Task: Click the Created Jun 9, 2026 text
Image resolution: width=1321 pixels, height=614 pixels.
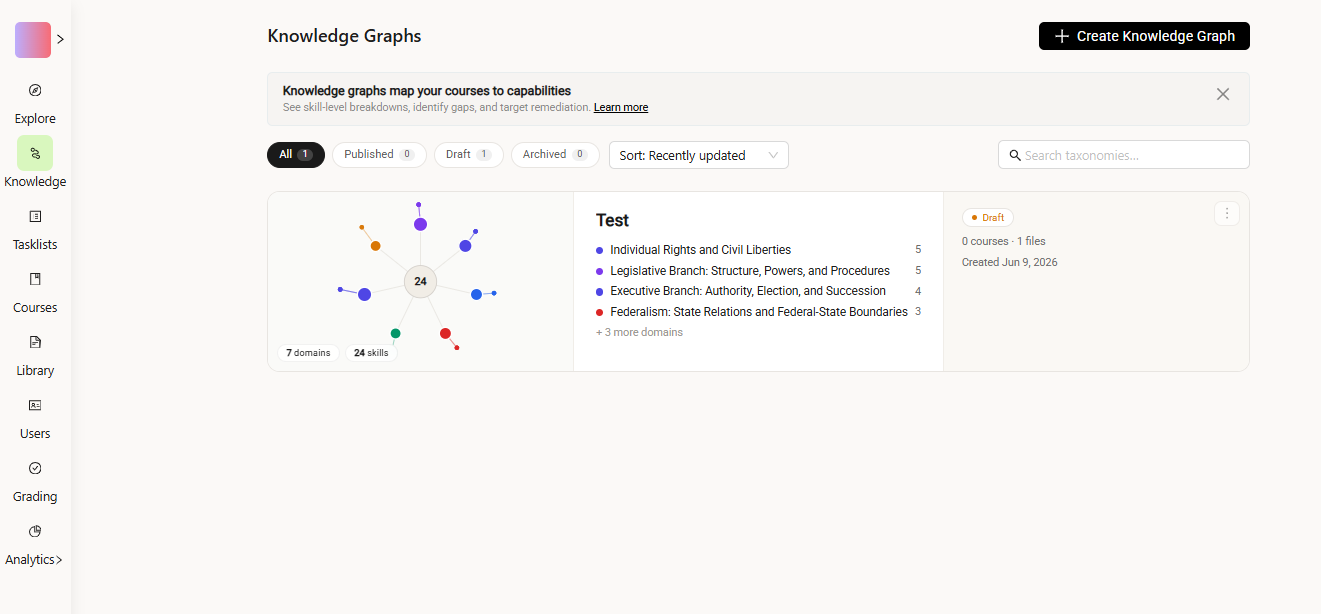Action: coord(1010,262)
